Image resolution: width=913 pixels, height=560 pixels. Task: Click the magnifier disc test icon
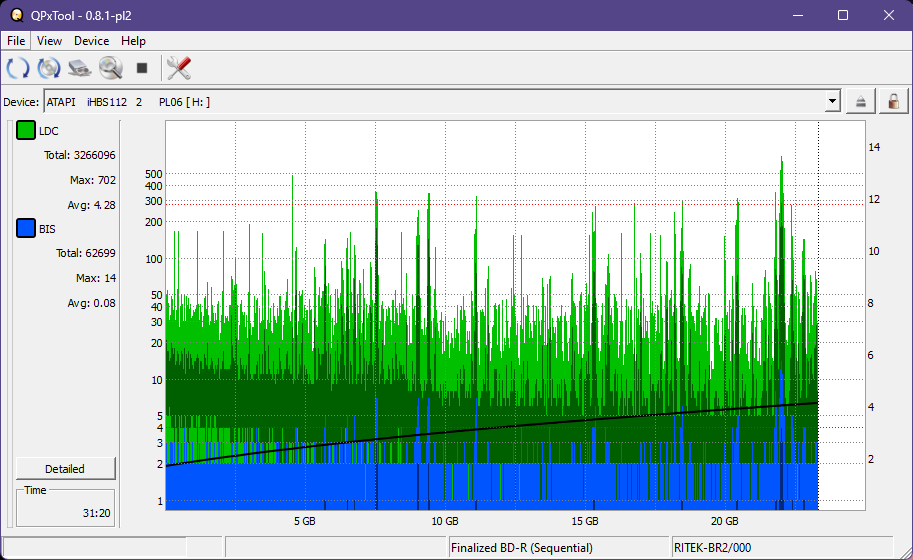(x=111, y=68)
